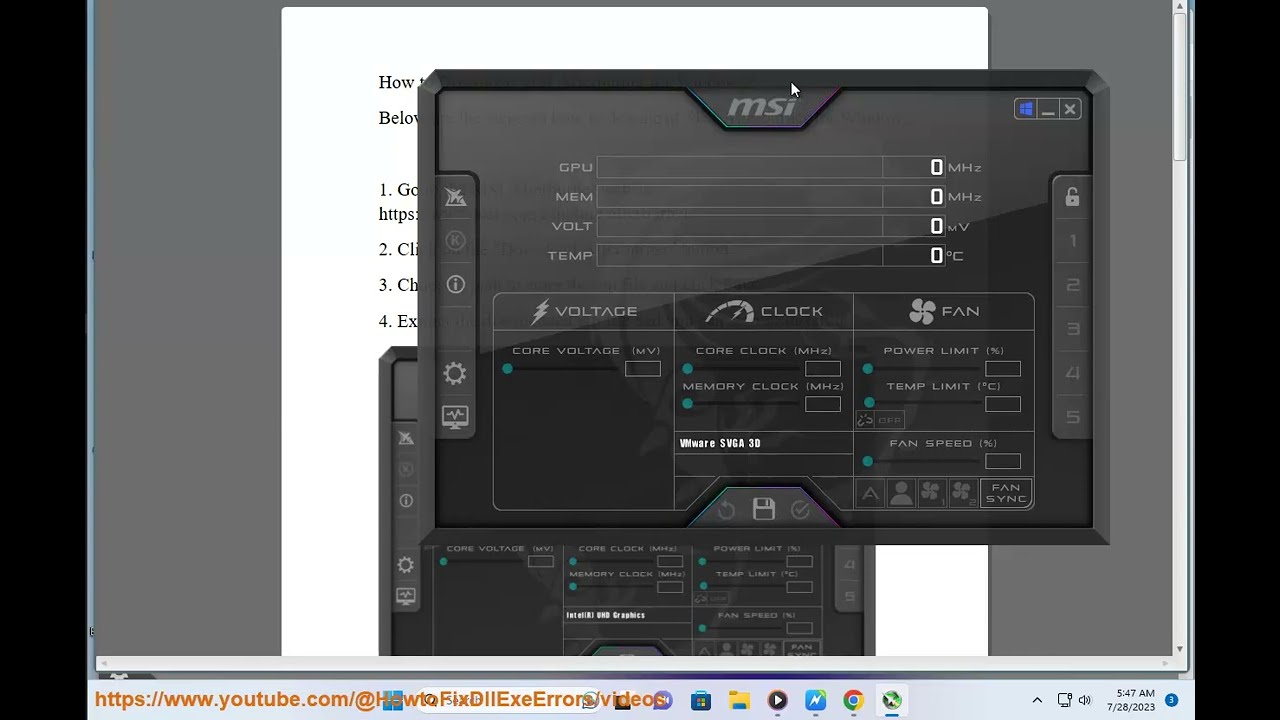This screenshot has width=1280, height=720.
Task: Enable user-defined fan control icon
Action: coord(901,493)
